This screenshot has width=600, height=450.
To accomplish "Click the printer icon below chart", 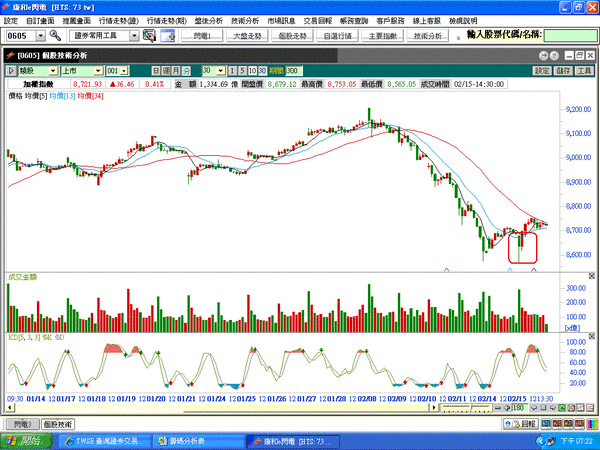I will click(x=571, y=408).
